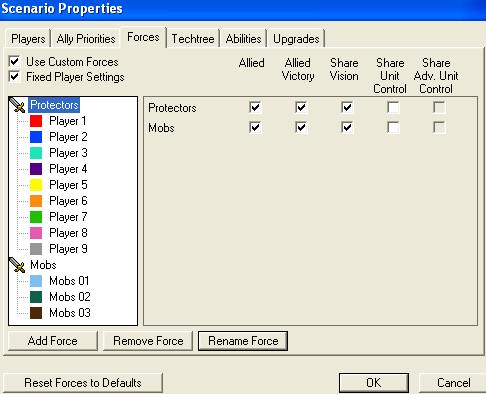Uncheck Allied Victory for Protectors row
The width and height of the screenshot is (486, 394).
pyautogui.click(x=301, y=107)
